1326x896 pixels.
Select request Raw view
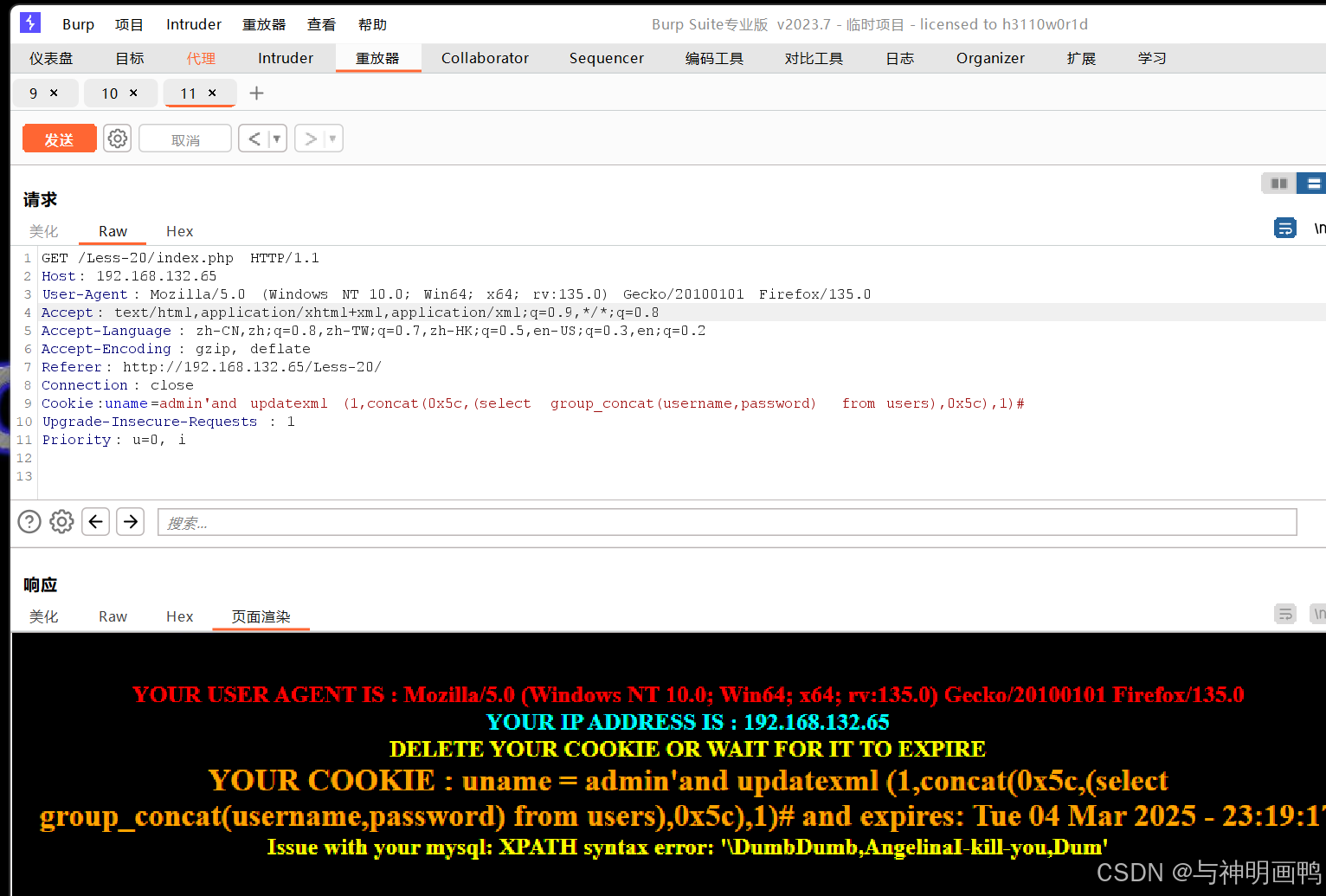[113, 231]
